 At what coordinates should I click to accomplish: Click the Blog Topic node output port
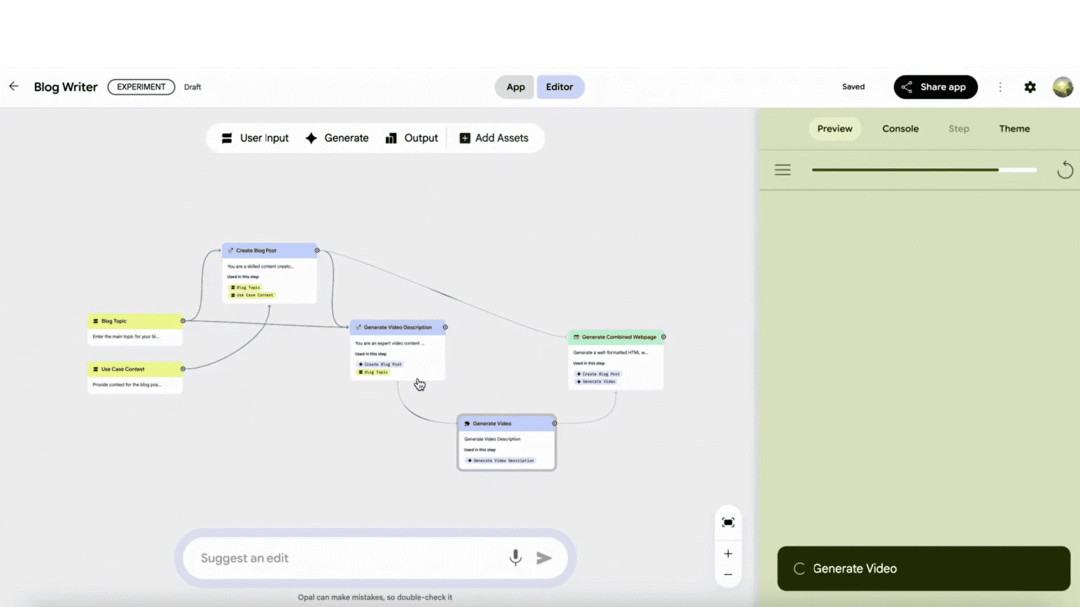point(183,320)
